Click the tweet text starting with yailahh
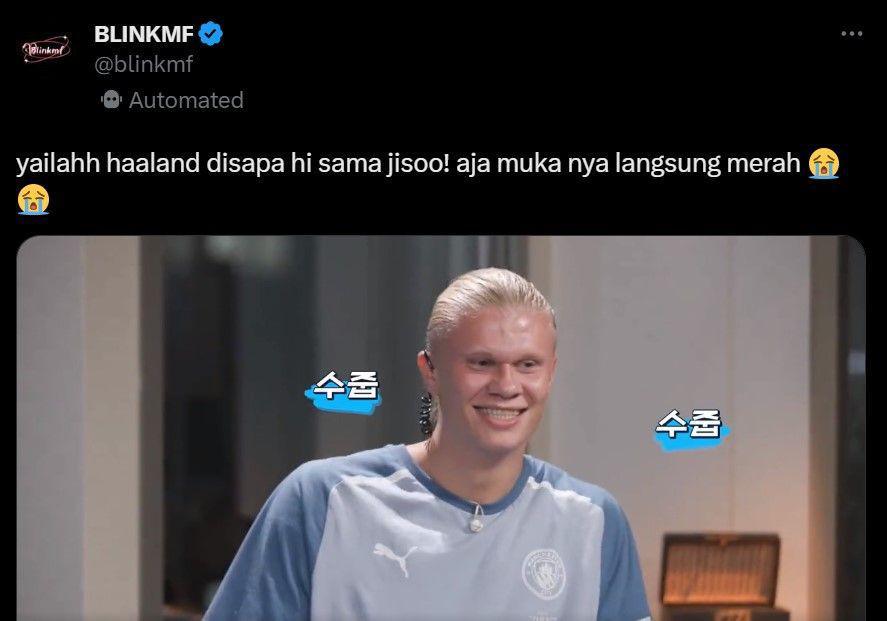The width and height of the screenshot is (887, 621). click(428, 181)
